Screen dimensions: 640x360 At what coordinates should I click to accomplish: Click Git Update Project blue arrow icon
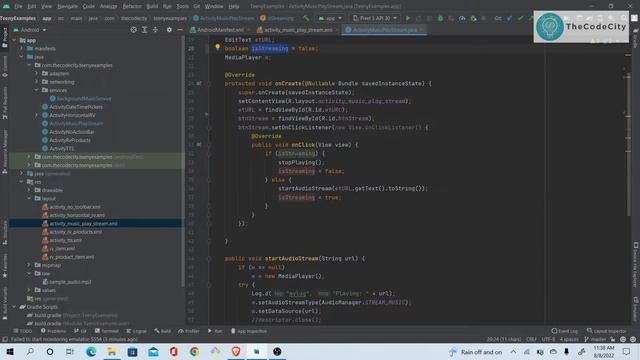pos(509,18)
